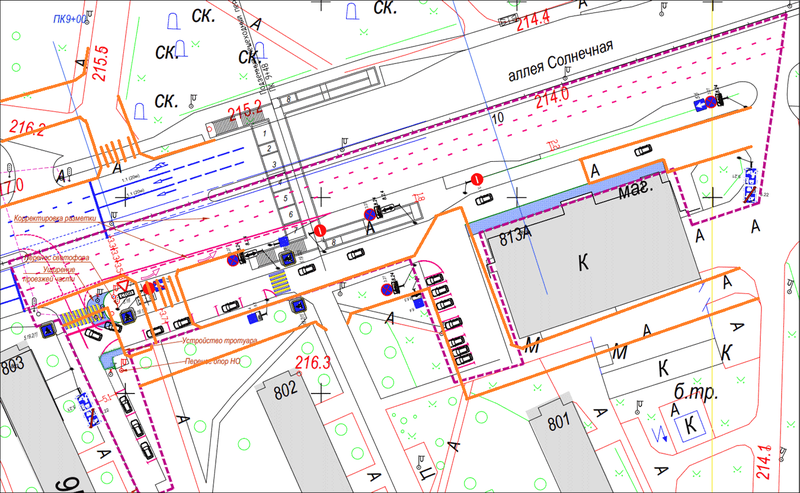This screenshot has height=493, width=800.
Task: Click the red no-entry sign north of building 813A
Action: click(477, 179)
